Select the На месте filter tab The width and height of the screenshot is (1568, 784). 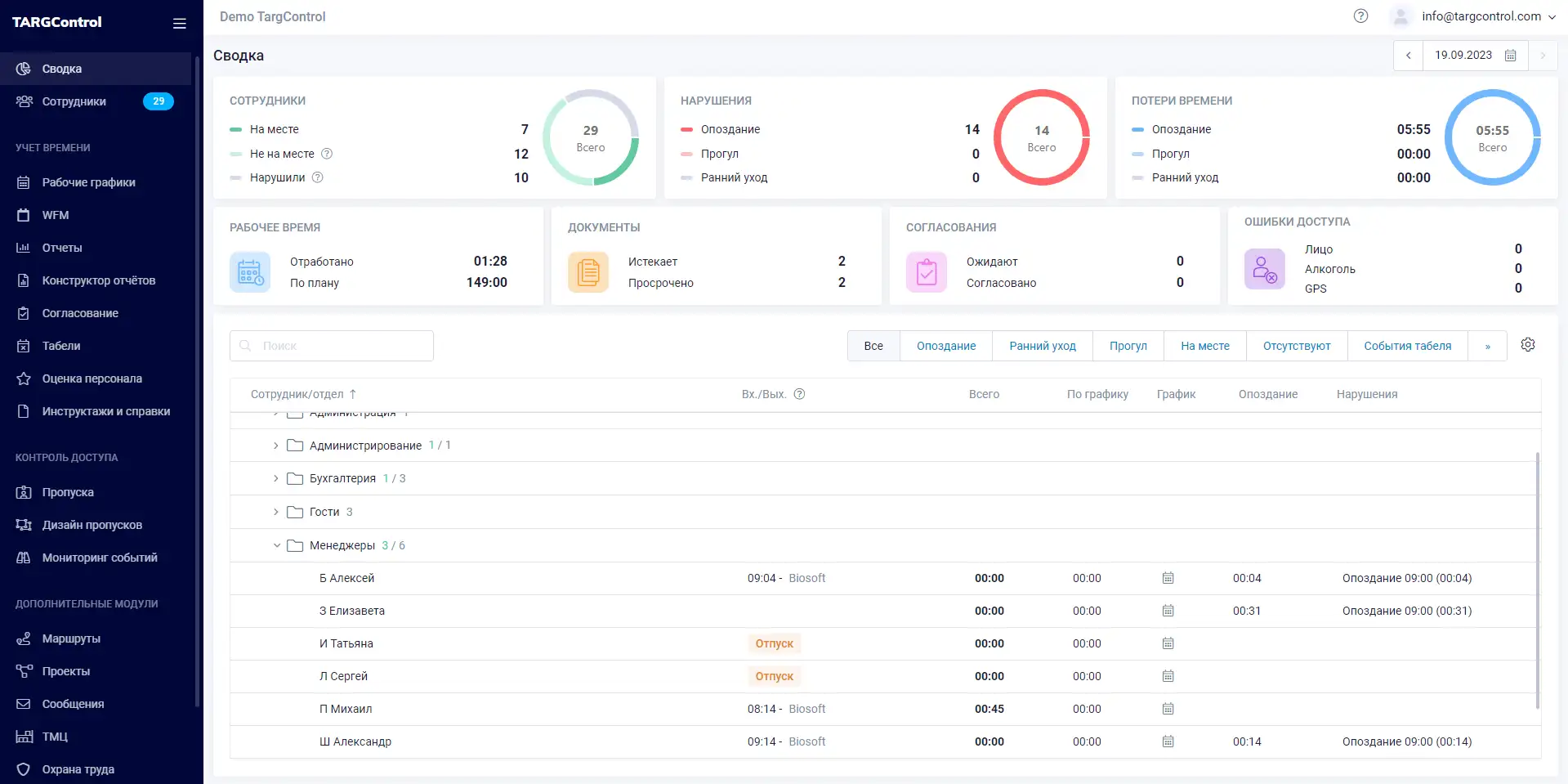(x=1205, y=346)
